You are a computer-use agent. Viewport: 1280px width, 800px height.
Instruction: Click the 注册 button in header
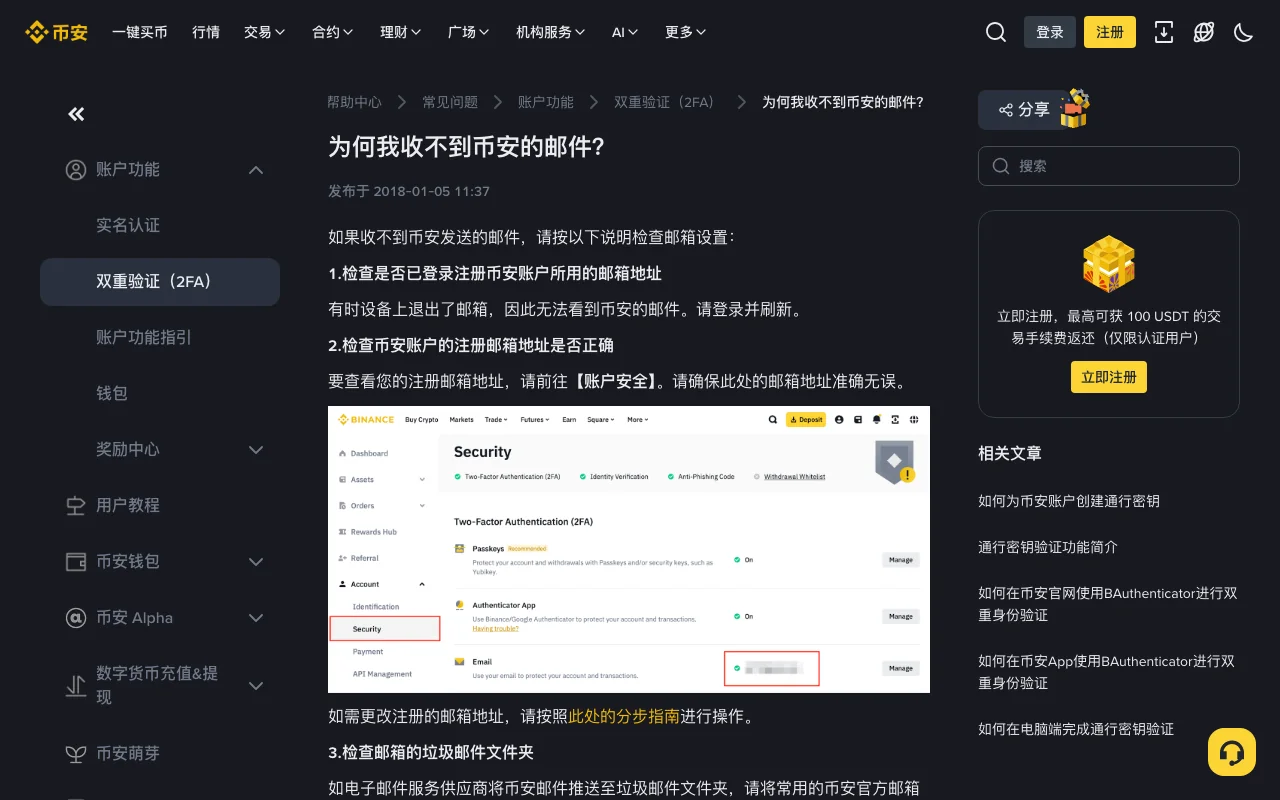click(x=1110, y=32)
